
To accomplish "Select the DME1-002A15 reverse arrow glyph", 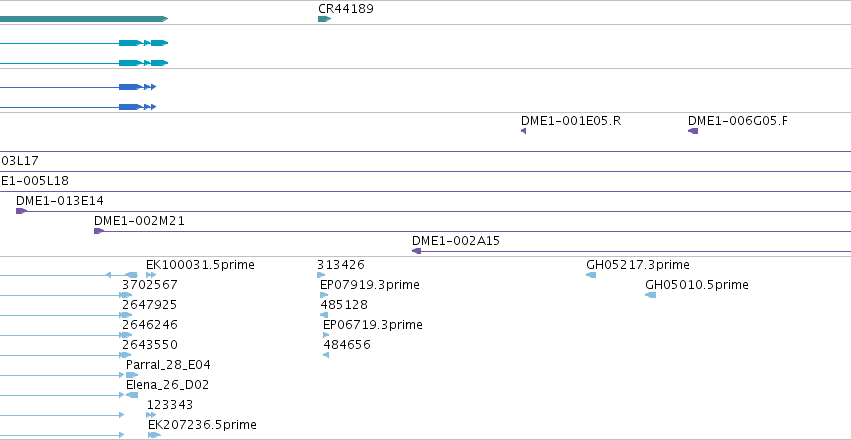I will click(417, 251).
